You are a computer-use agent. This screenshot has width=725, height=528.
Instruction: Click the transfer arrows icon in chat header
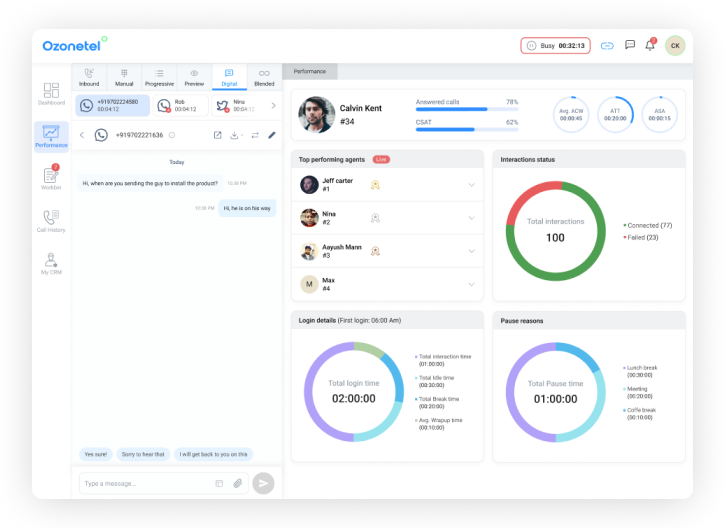254,135
